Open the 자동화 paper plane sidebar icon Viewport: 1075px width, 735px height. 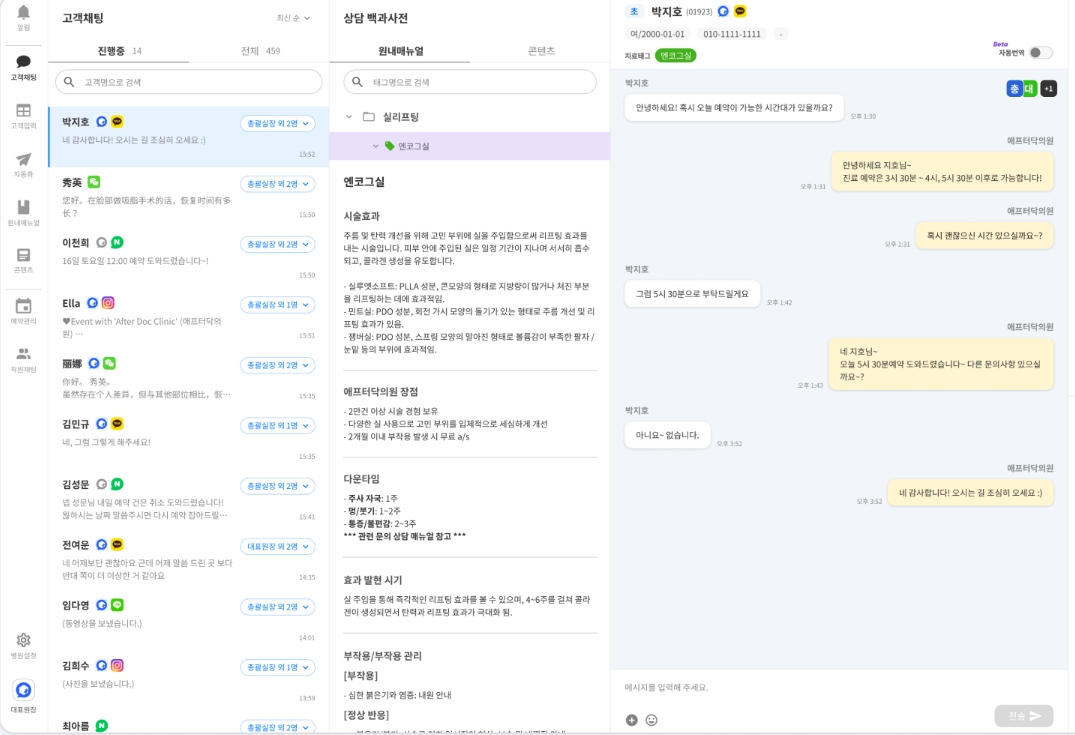(23, 159)
